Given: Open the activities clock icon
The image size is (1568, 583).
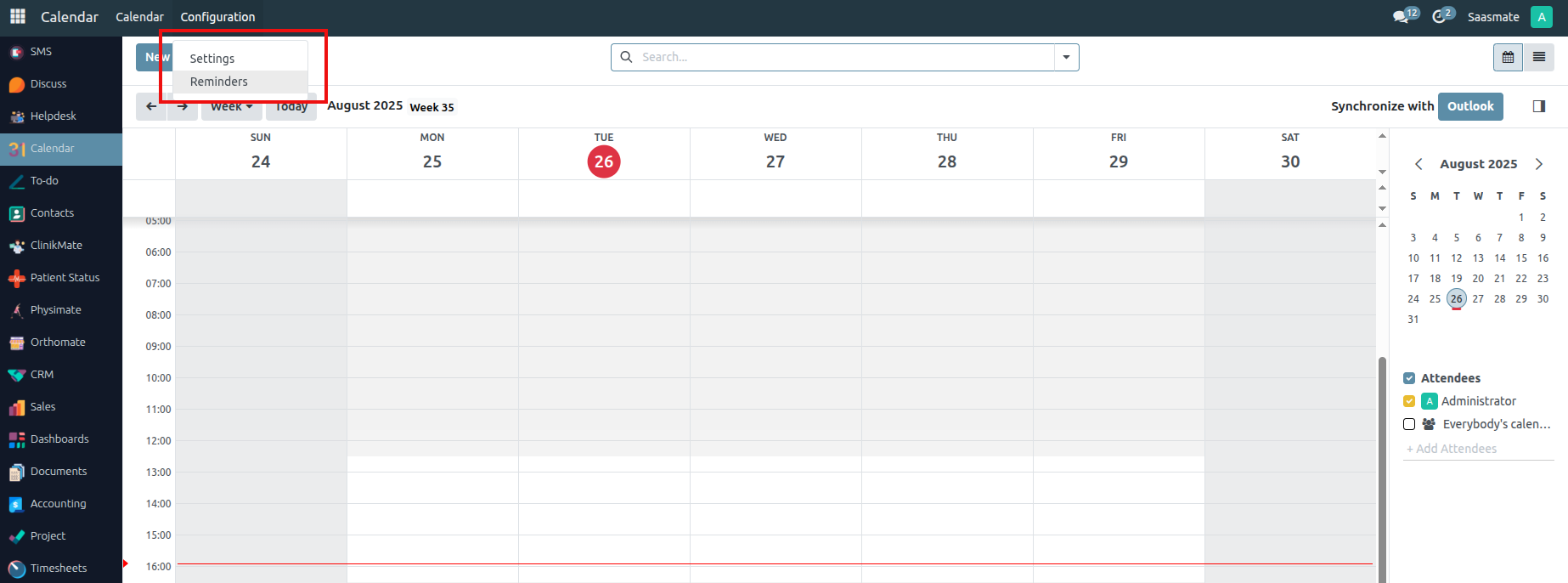Looking at the screenshot, I should click(x=1439, y=16).
